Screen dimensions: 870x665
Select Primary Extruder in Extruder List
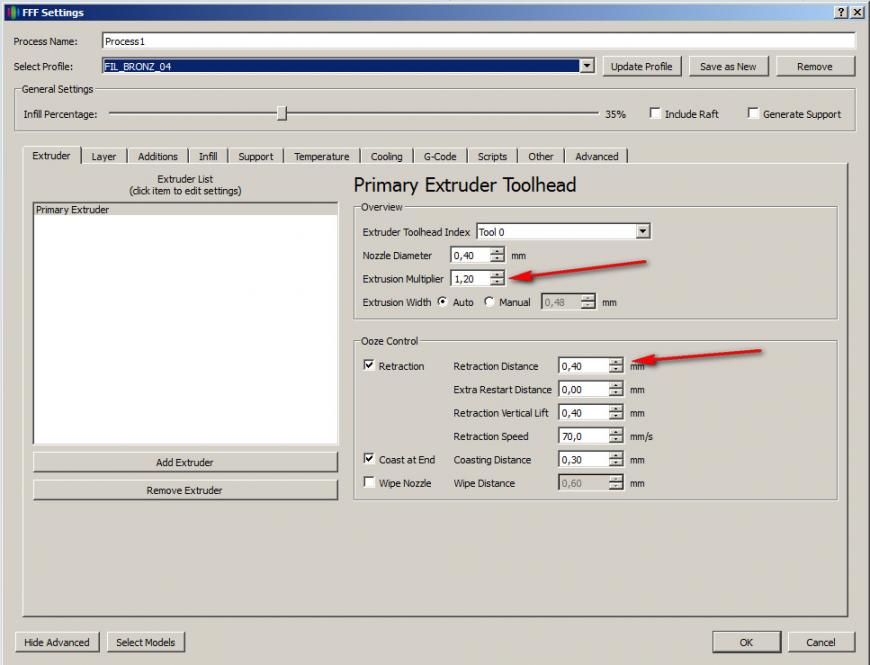pyautogui.click(x=185, y=210)
